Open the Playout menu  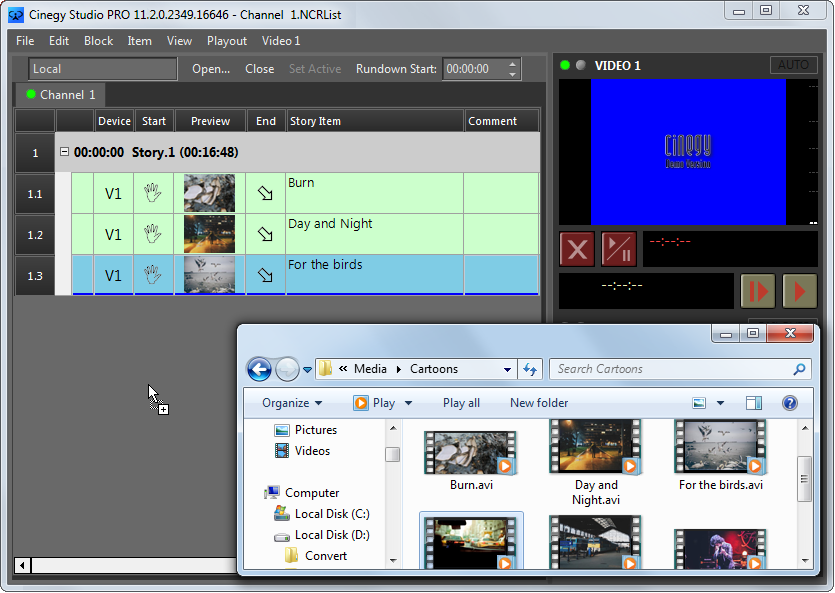pyautogui.click(x=227, y=41)
